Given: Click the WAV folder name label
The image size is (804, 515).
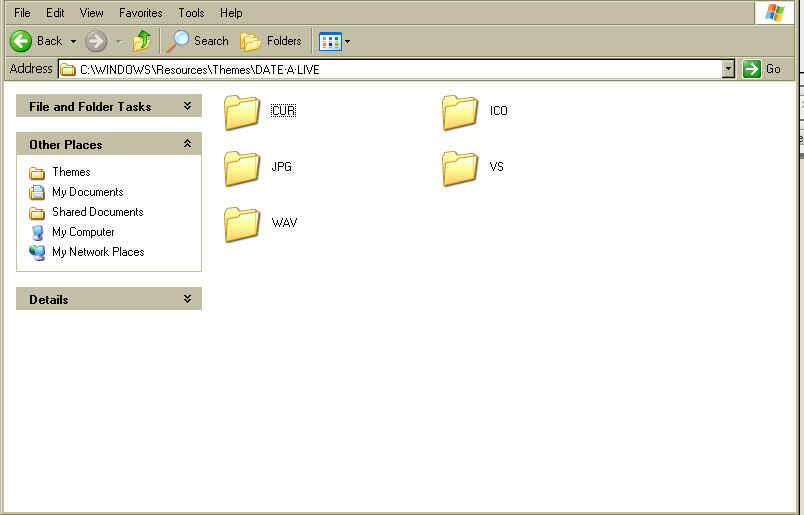Looking at the screenshot, I should click(x=285, y=223).
